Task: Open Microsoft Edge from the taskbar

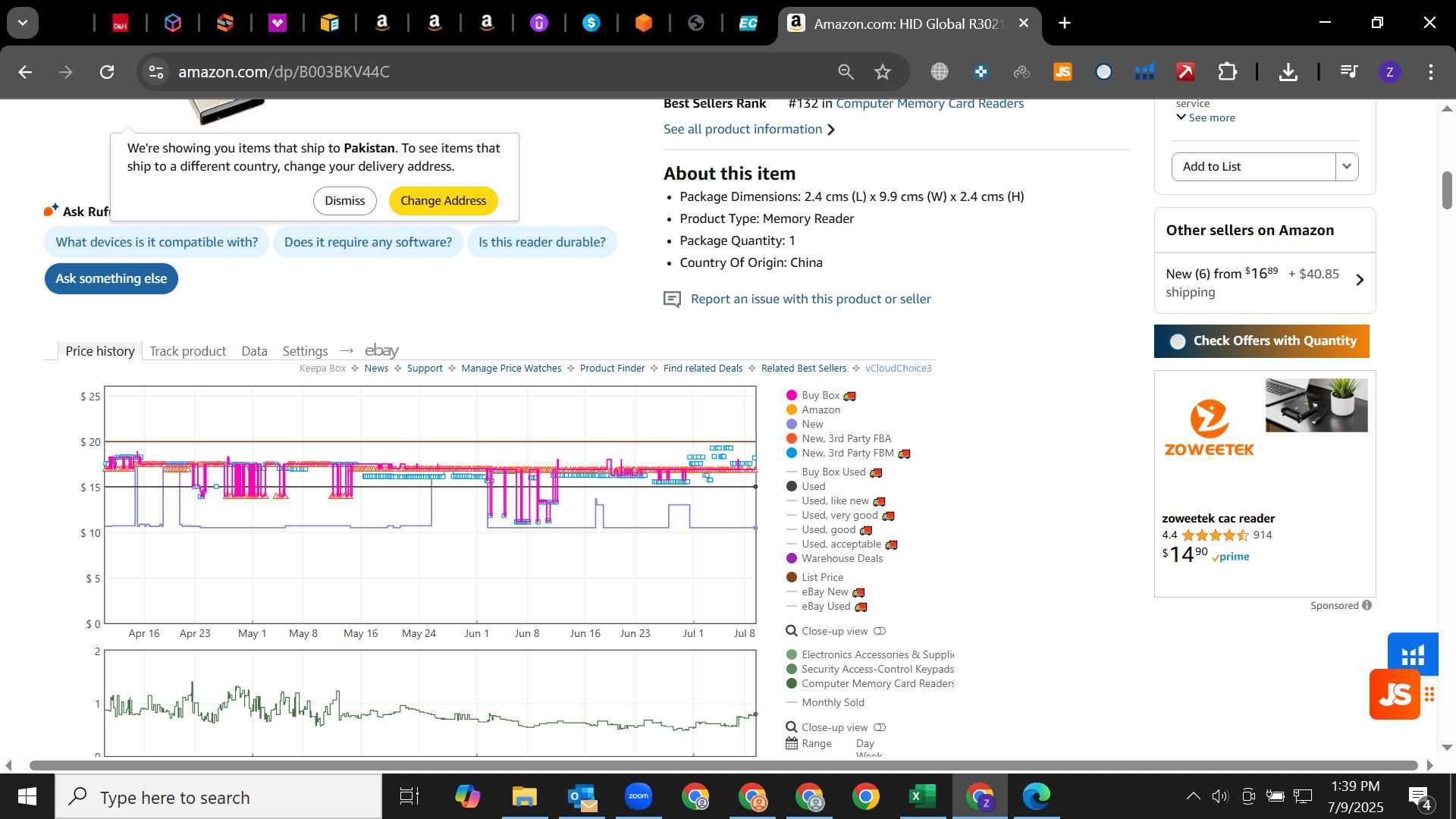Action: pos(1036,796)
